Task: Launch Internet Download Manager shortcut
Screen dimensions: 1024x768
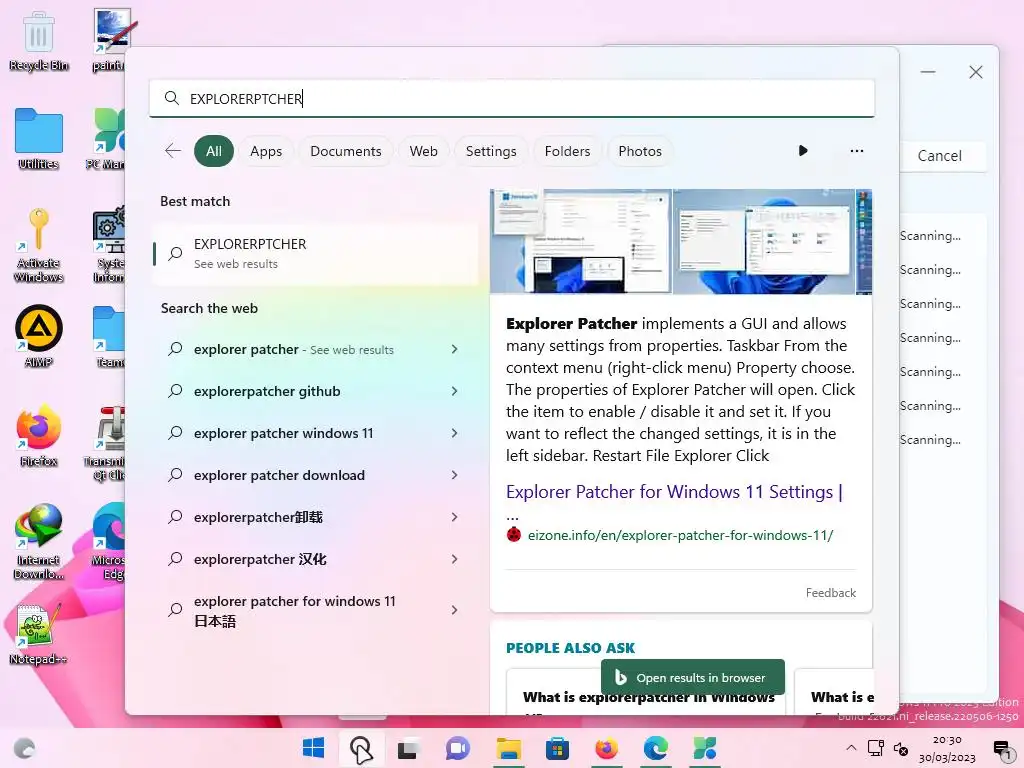Action: point(38,542)
